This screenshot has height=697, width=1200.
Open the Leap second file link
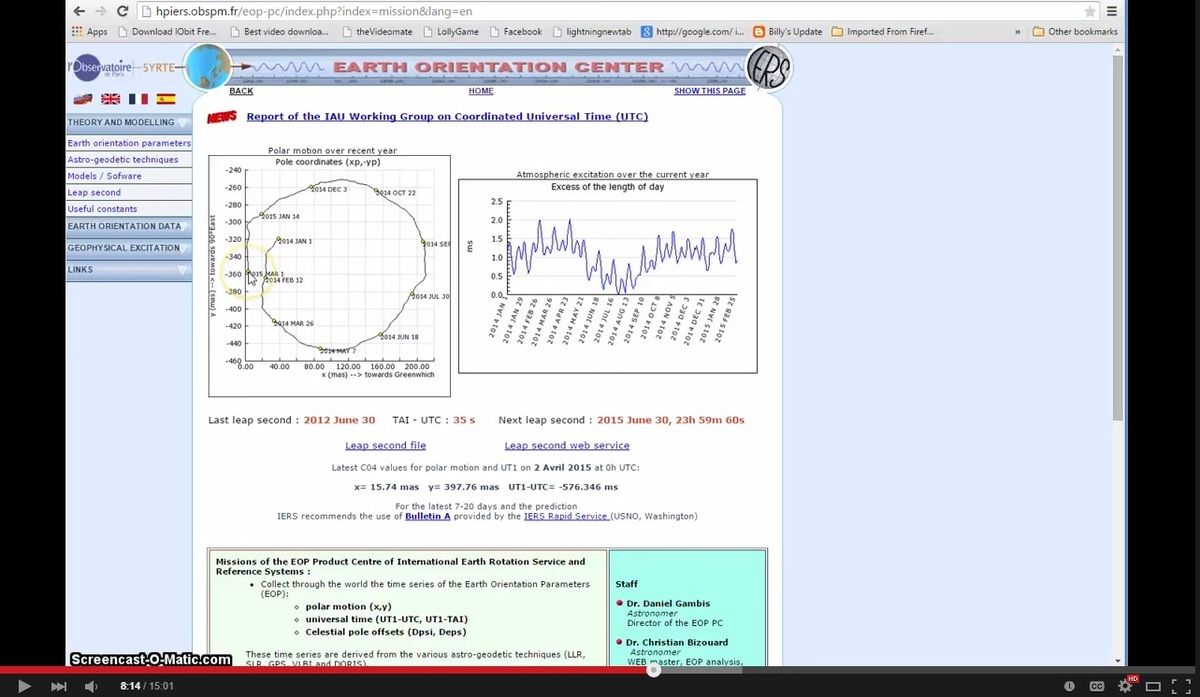coord(386,446)
